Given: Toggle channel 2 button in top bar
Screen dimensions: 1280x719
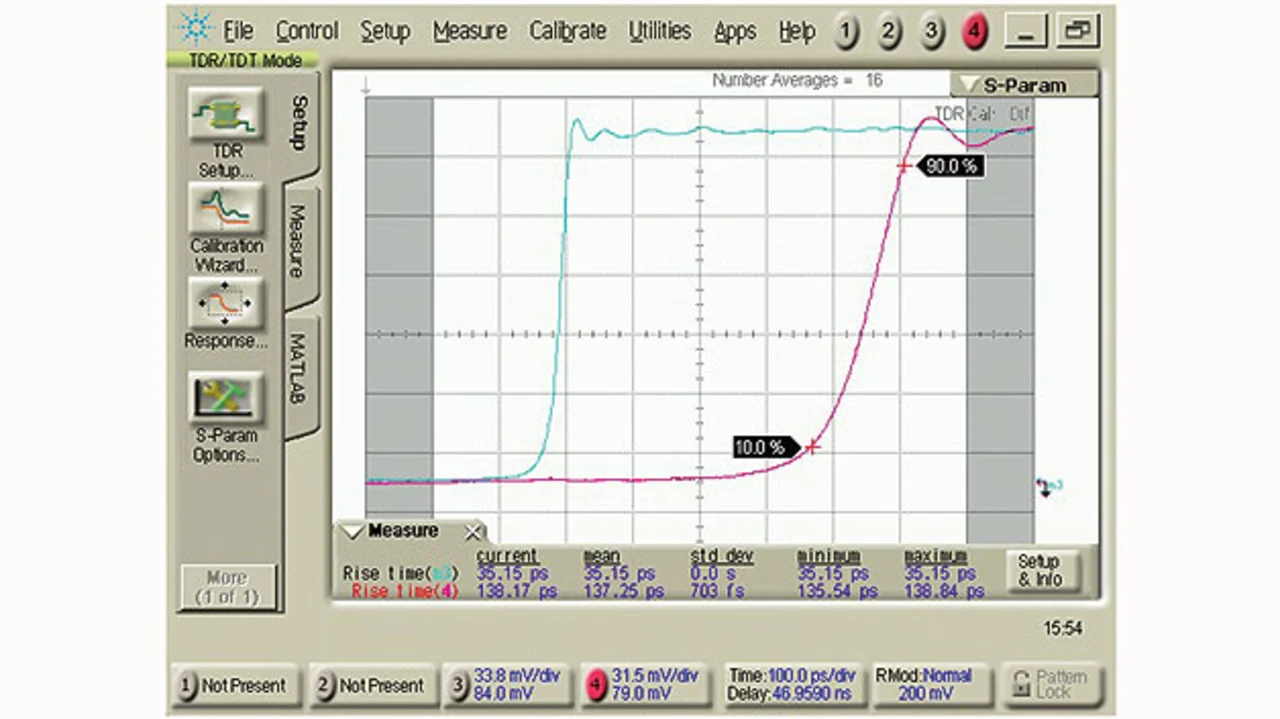Looking at the screenshot, I should click(x=888, y=33).
